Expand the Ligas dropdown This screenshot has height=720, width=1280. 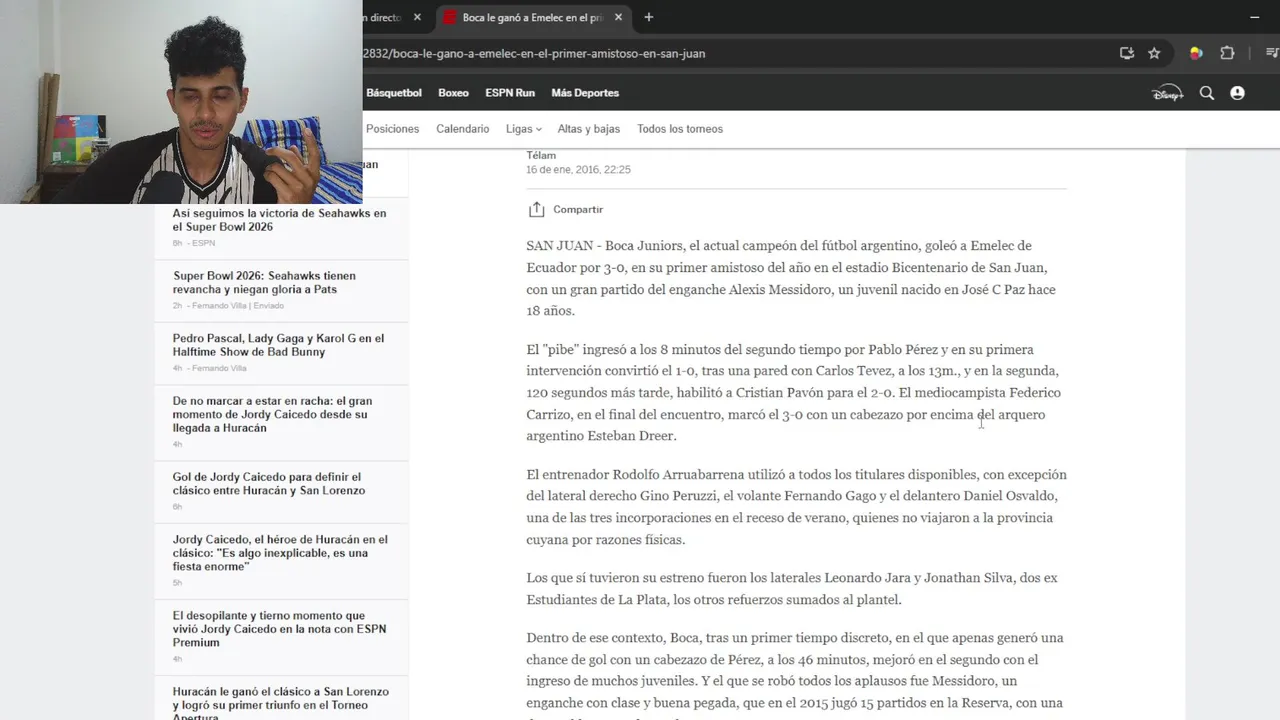[523, 129]
